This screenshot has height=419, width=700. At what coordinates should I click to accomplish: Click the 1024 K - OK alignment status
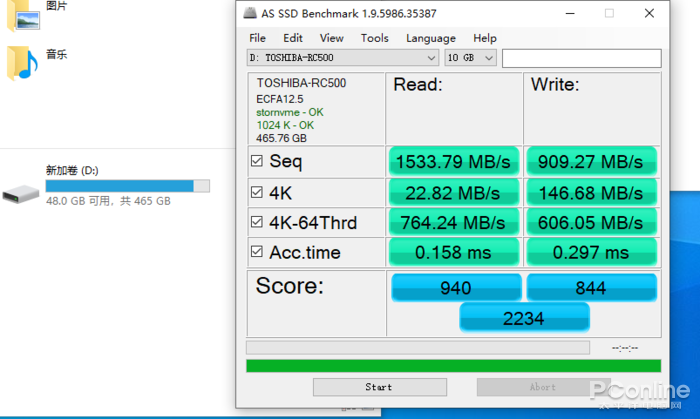[x=285, y=125]
